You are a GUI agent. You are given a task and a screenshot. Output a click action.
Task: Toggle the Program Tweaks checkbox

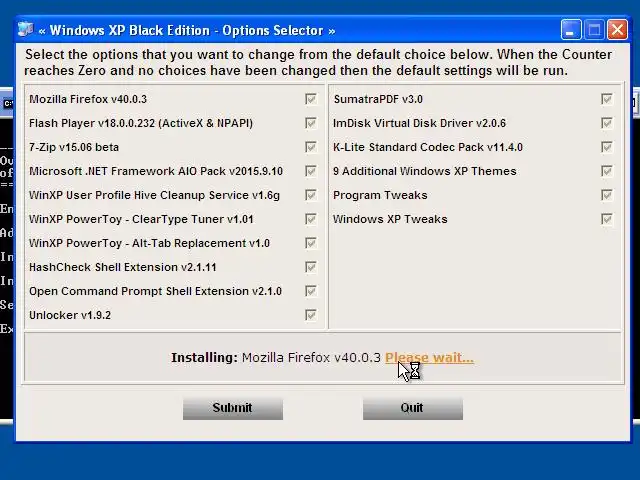coord(607,195)
